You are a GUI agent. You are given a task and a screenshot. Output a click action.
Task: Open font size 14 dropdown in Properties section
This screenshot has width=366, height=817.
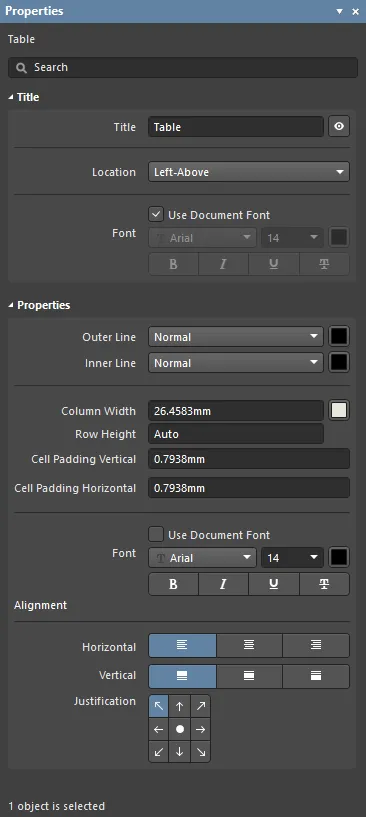(292, 558)
